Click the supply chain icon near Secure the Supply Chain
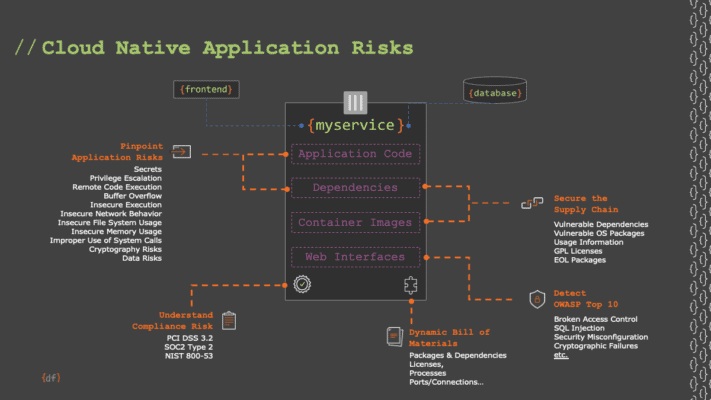 (533, 203)
